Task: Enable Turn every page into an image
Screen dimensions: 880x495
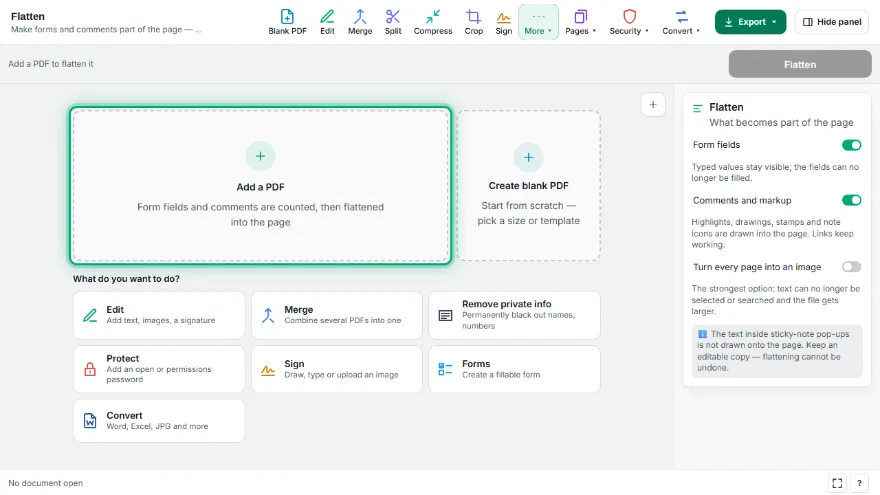Action: pyautogui.click(x=851, y=267)
